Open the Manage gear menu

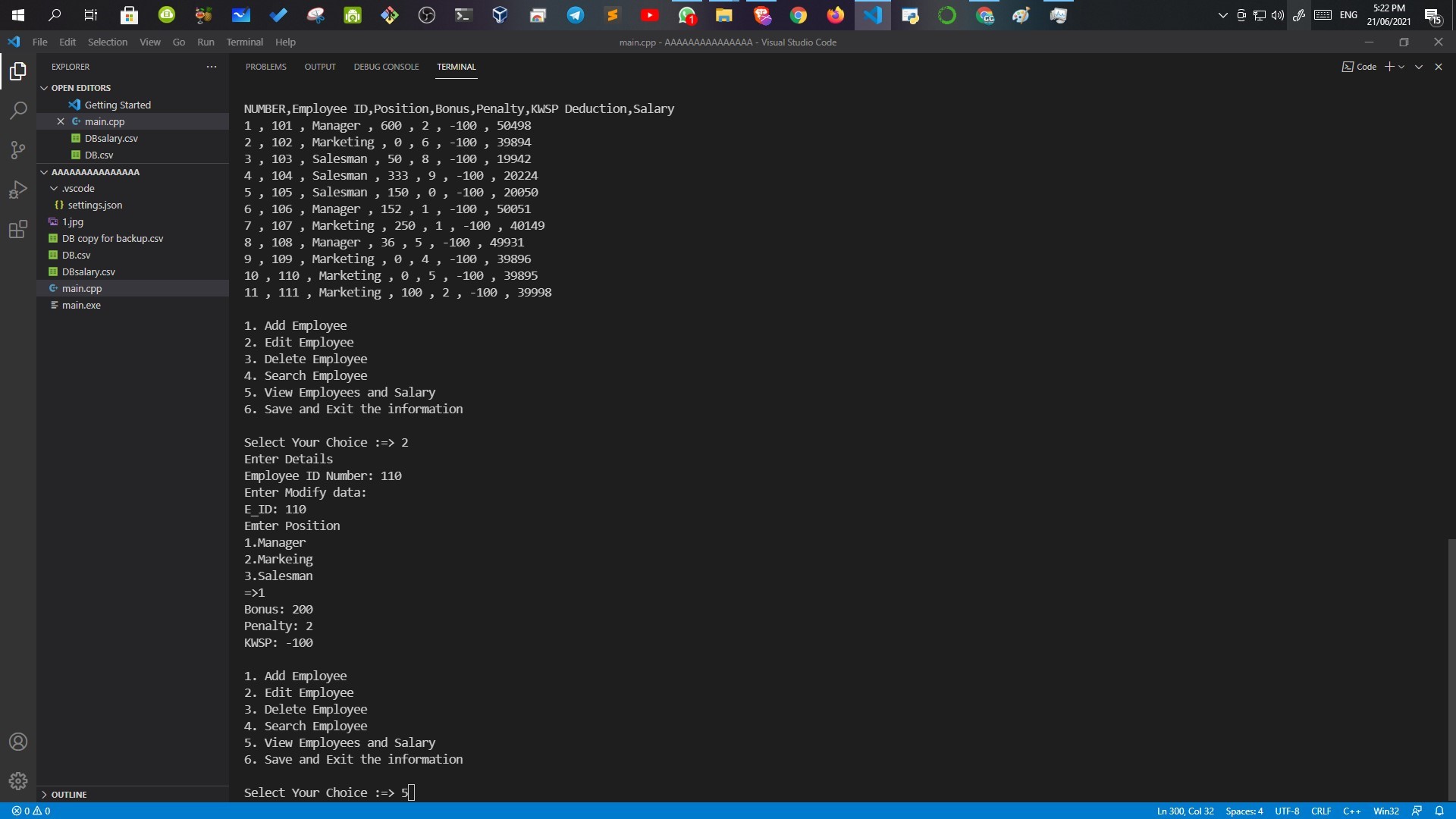18,781
